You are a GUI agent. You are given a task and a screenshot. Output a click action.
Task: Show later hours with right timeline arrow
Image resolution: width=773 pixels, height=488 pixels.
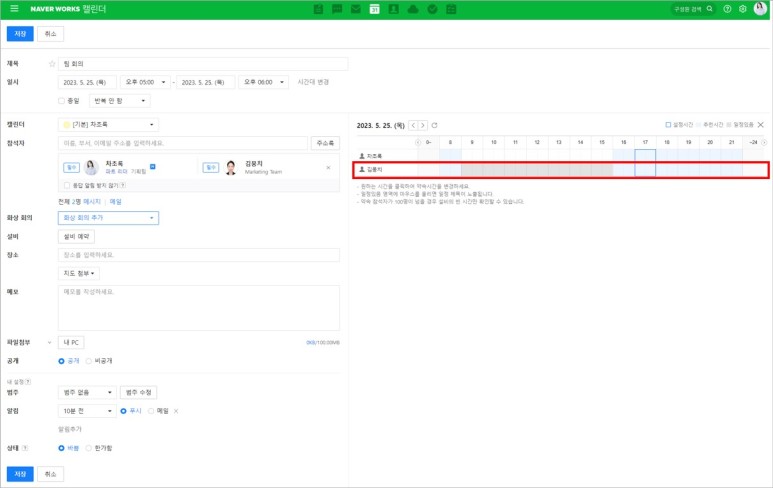764,142
